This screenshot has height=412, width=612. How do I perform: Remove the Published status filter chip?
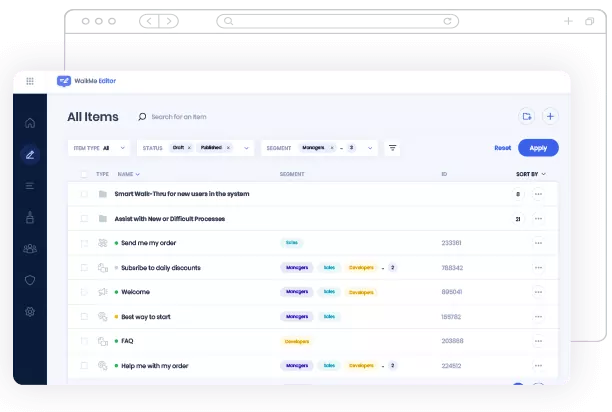[x=228, y=148]
